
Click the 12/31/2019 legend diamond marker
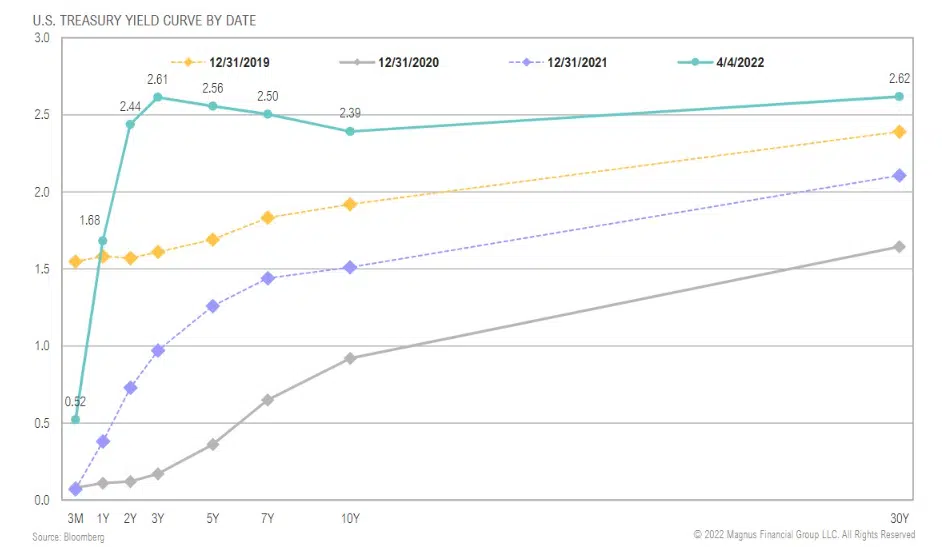click(x=190, y=62)
